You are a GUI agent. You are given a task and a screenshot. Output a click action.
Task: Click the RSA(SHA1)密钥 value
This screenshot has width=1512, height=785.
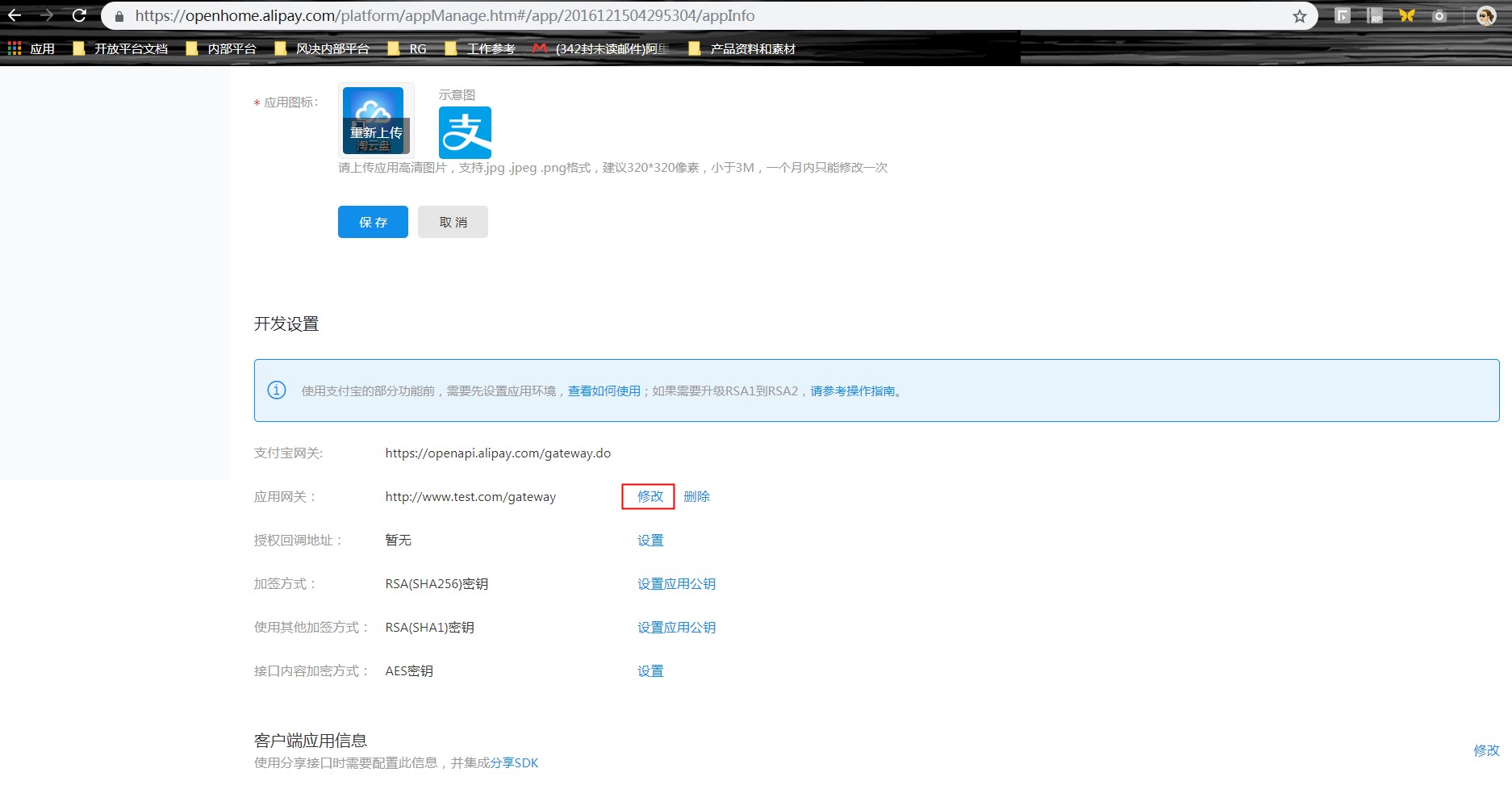(x=429, y=627)
